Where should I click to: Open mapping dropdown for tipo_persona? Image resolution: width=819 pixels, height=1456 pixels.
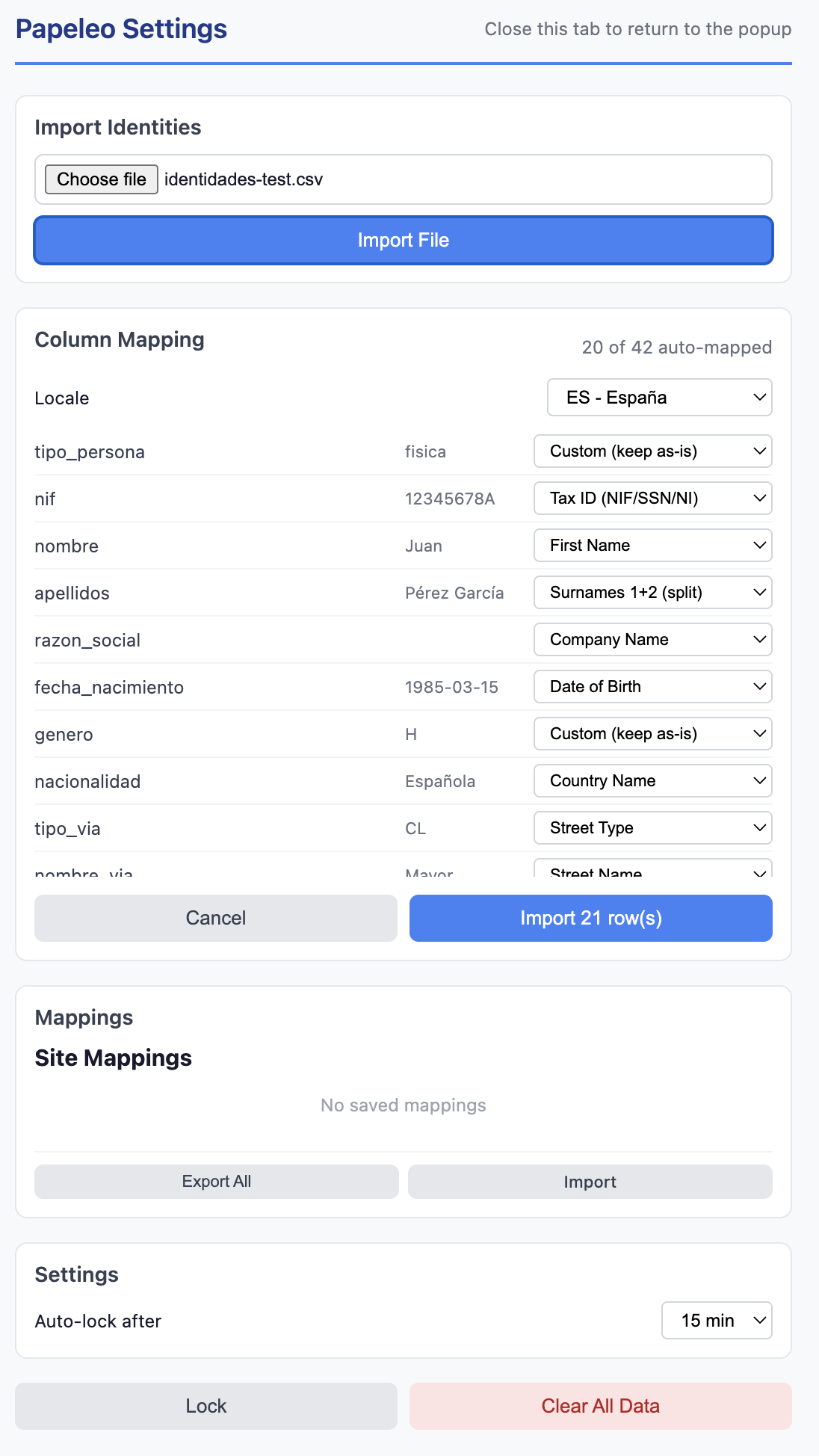pyautogui.click(x=652, y=451)
